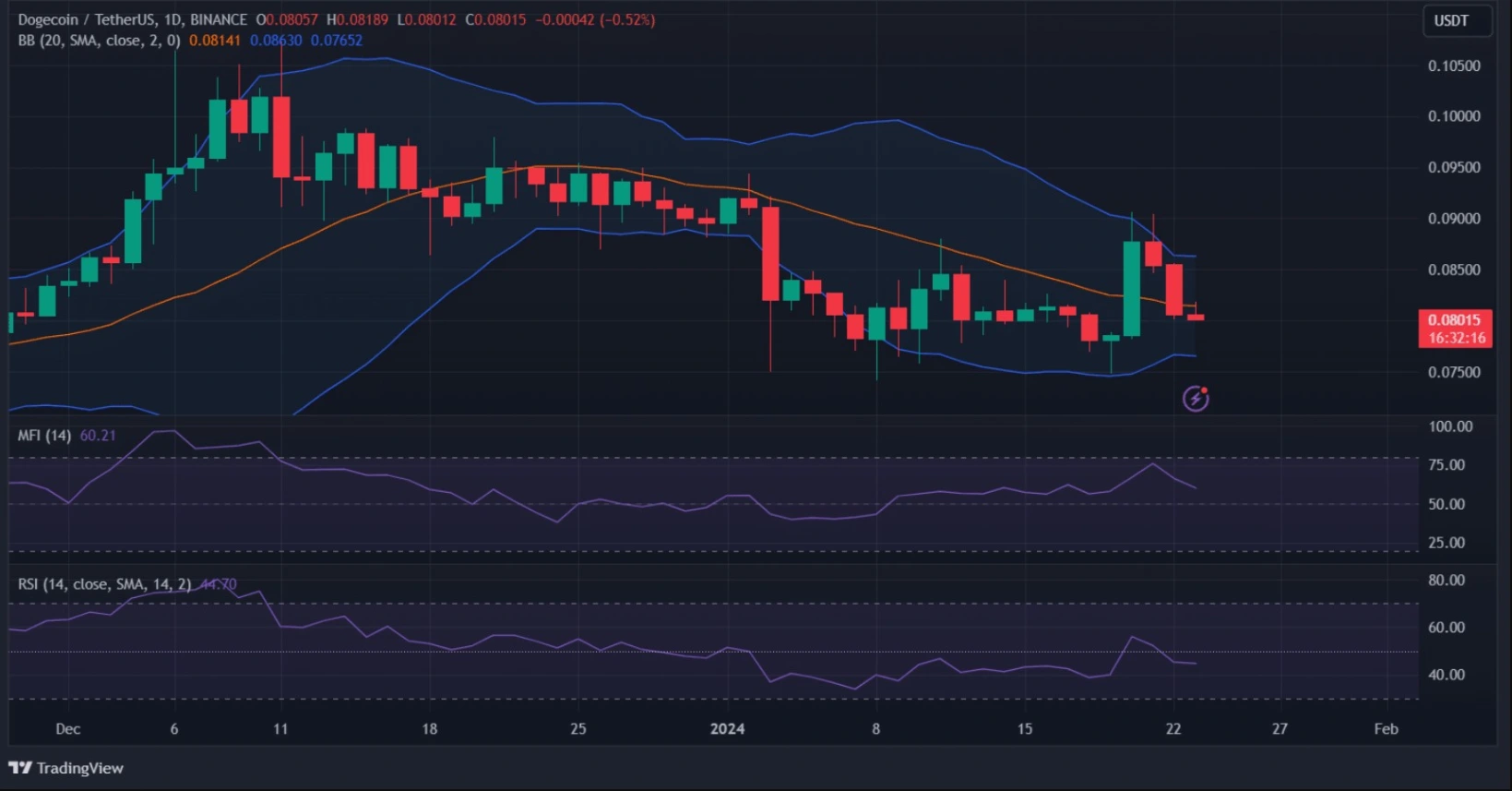Click the 0.09000 price axis label
Image resolution: width=1512 pixels, height=791 pixels.
click(x=1454, y=219)
